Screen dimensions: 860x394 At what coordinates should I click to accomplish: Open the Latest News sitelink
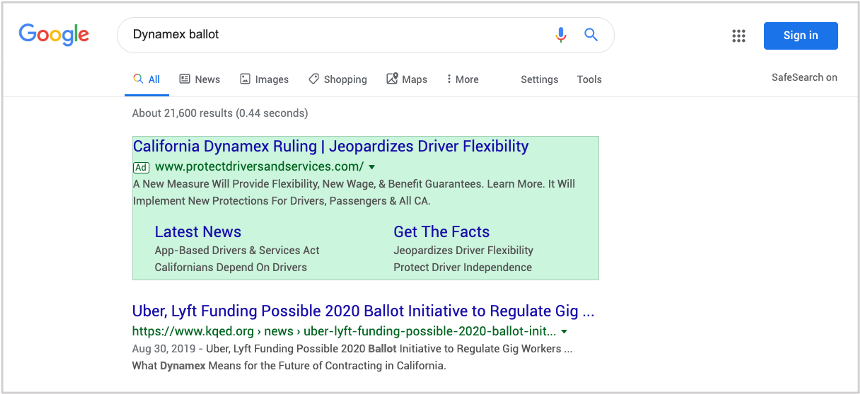(x=198, y=232)
